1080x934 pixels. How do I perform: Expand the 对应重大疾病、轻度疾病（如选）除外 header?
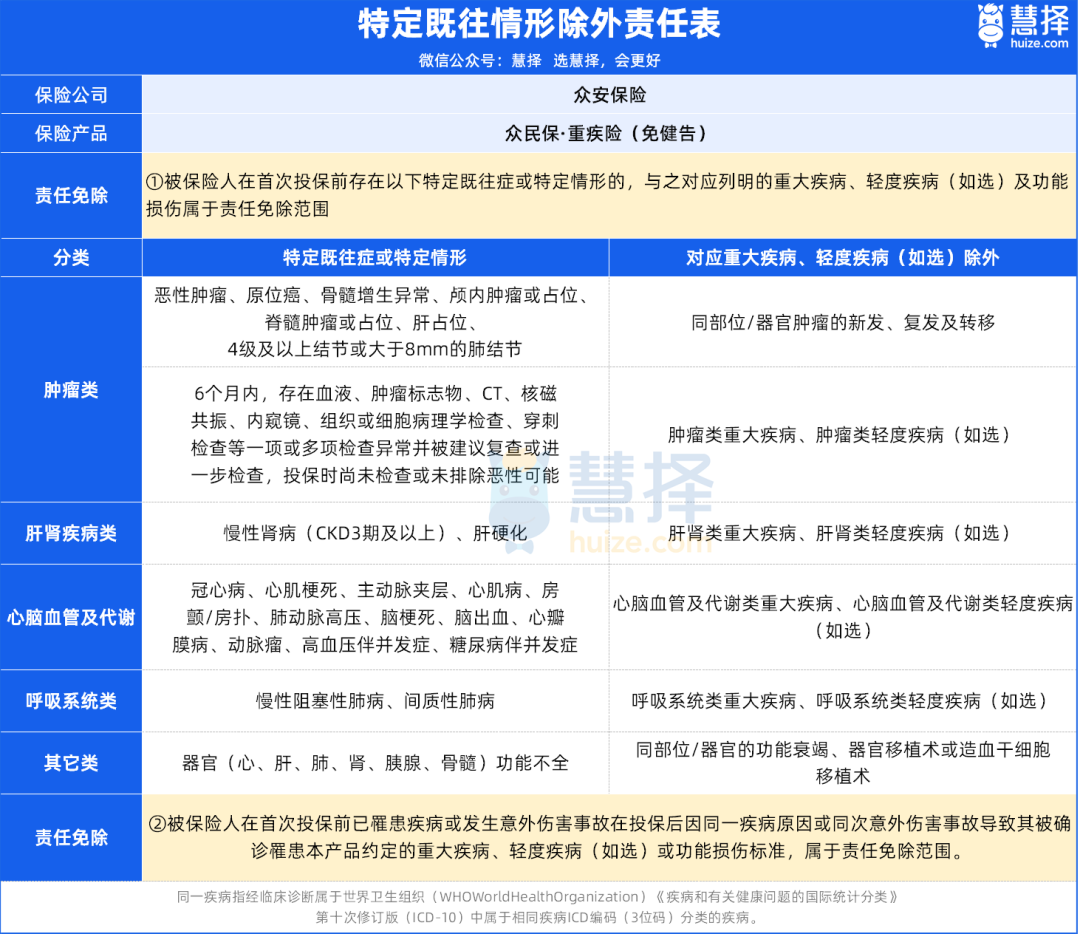[844, 257]
